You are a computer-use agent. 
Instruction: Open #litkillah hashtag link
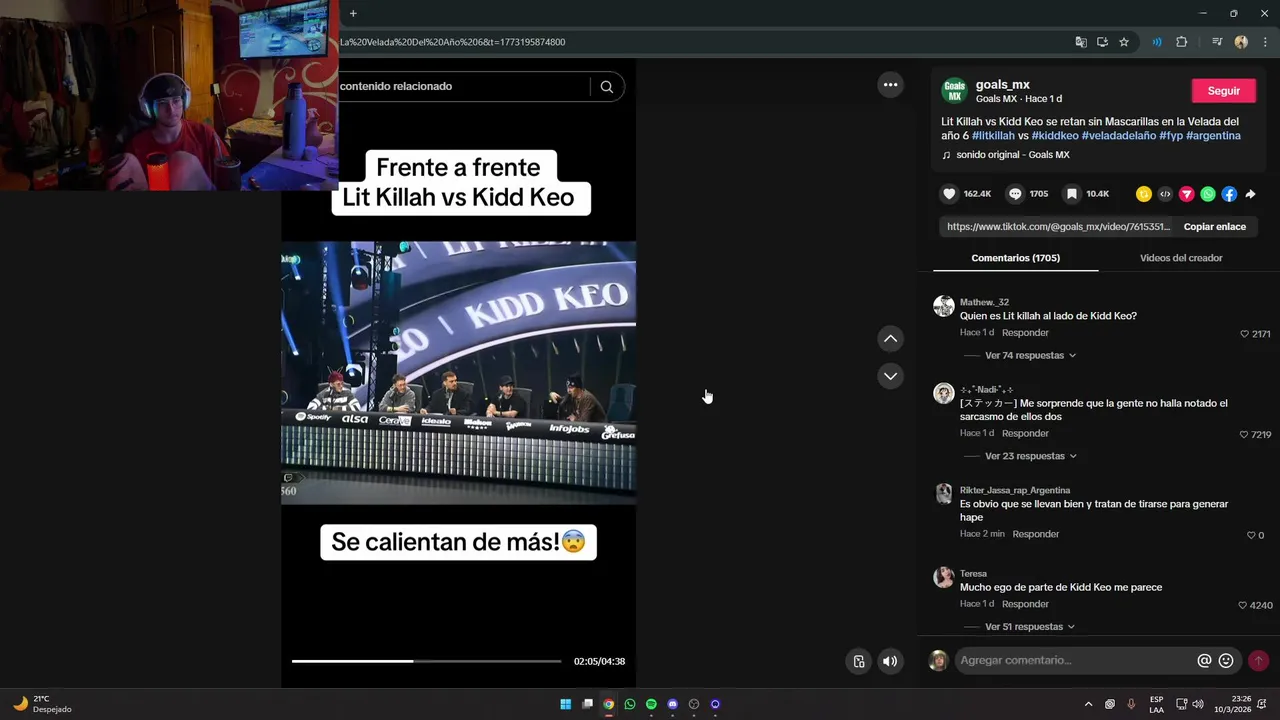(x=993, y=136)
